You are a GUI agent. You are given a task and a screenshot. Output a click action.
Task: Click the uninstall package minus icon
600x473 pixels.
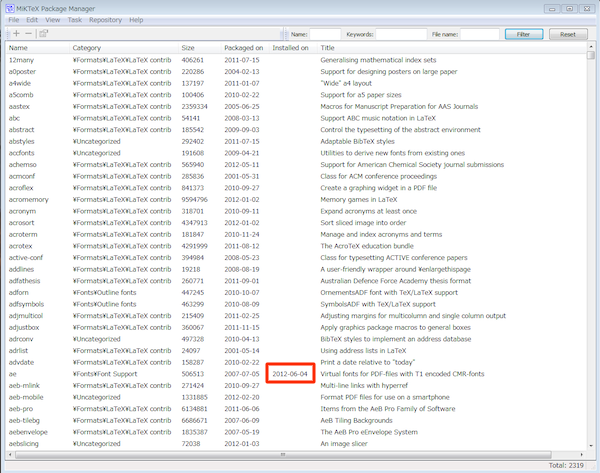point(29,34)
